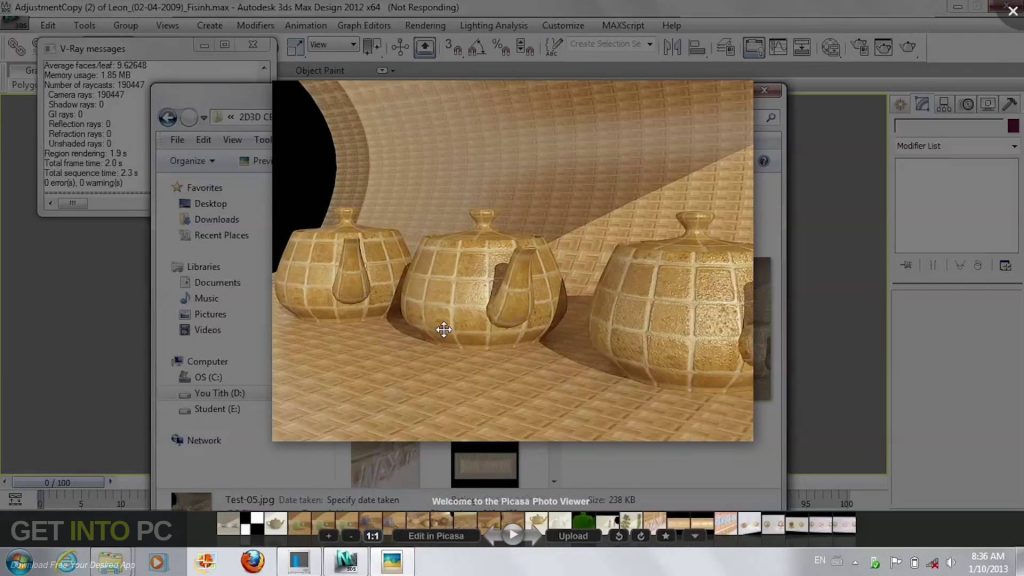Open the Explorer recent locations dropdown arrow
The image size is (1024, 576).
[x=204, y=118]
